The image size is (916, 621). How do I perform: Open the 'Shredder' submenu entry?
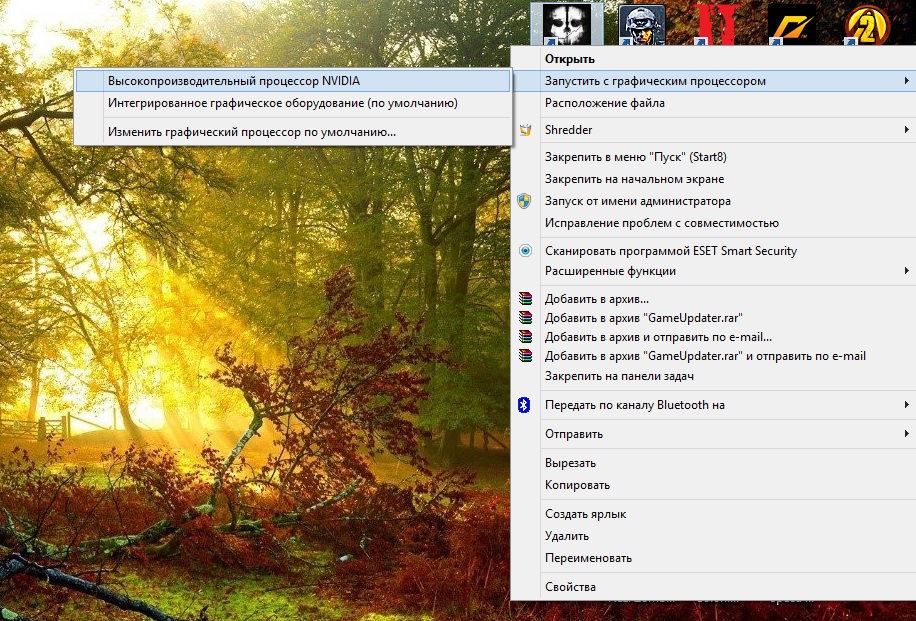click(713, 130)
